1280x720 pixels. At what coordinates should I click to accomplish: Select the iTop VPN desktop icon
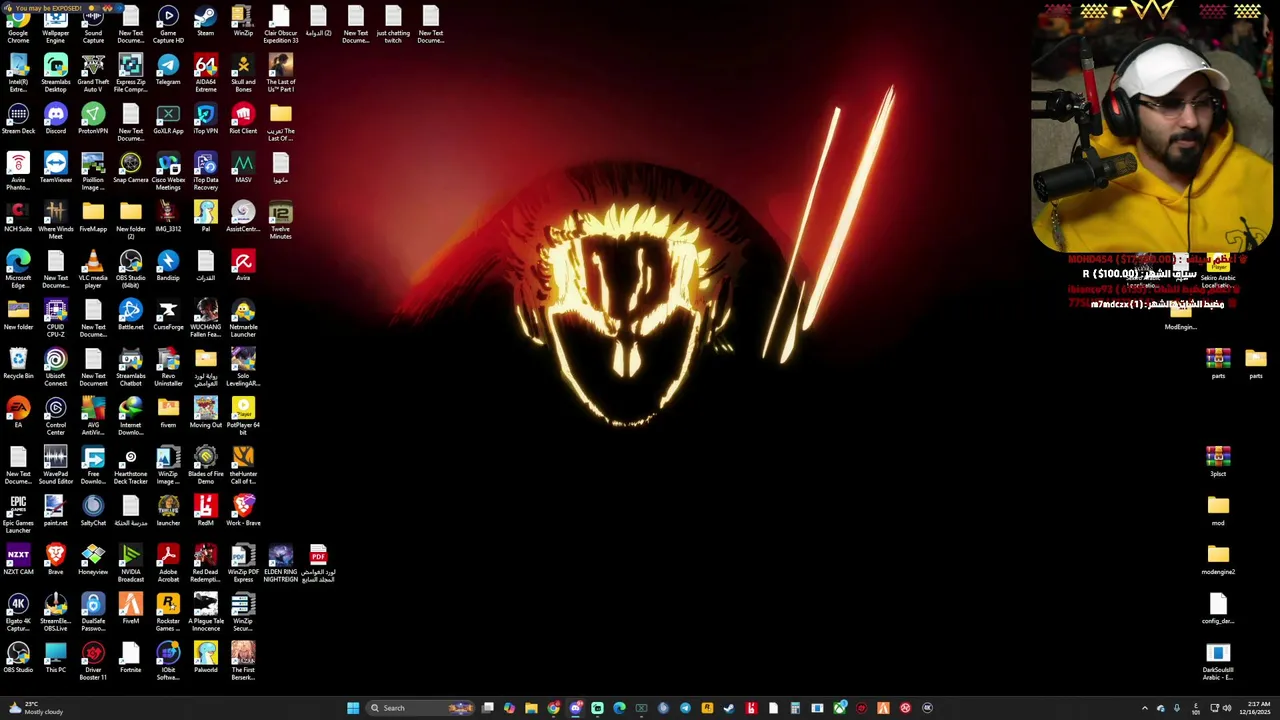click(x=205, y=120)
